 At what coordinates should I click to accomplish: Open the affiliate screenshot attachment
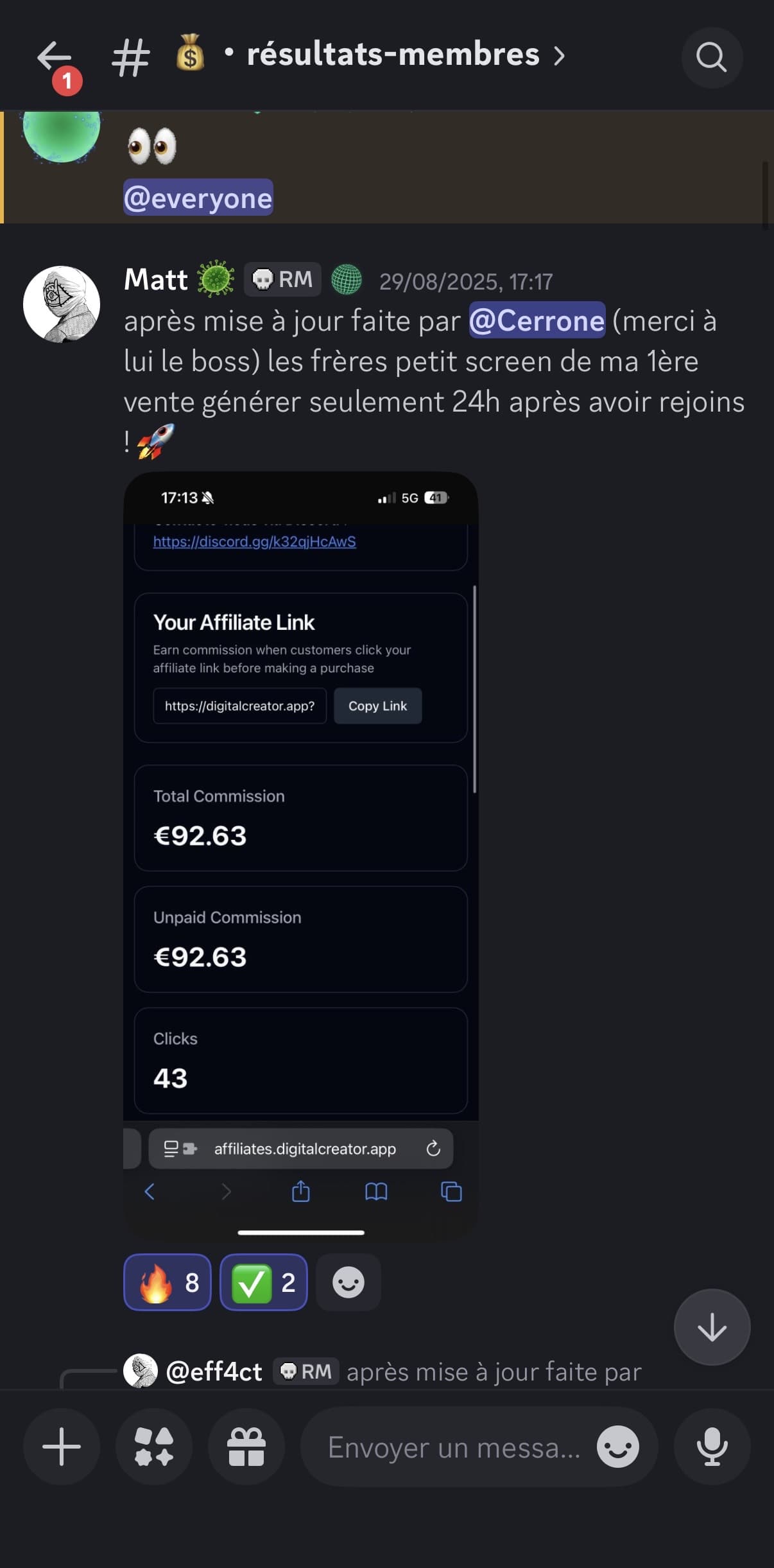[x=300, y=854]
